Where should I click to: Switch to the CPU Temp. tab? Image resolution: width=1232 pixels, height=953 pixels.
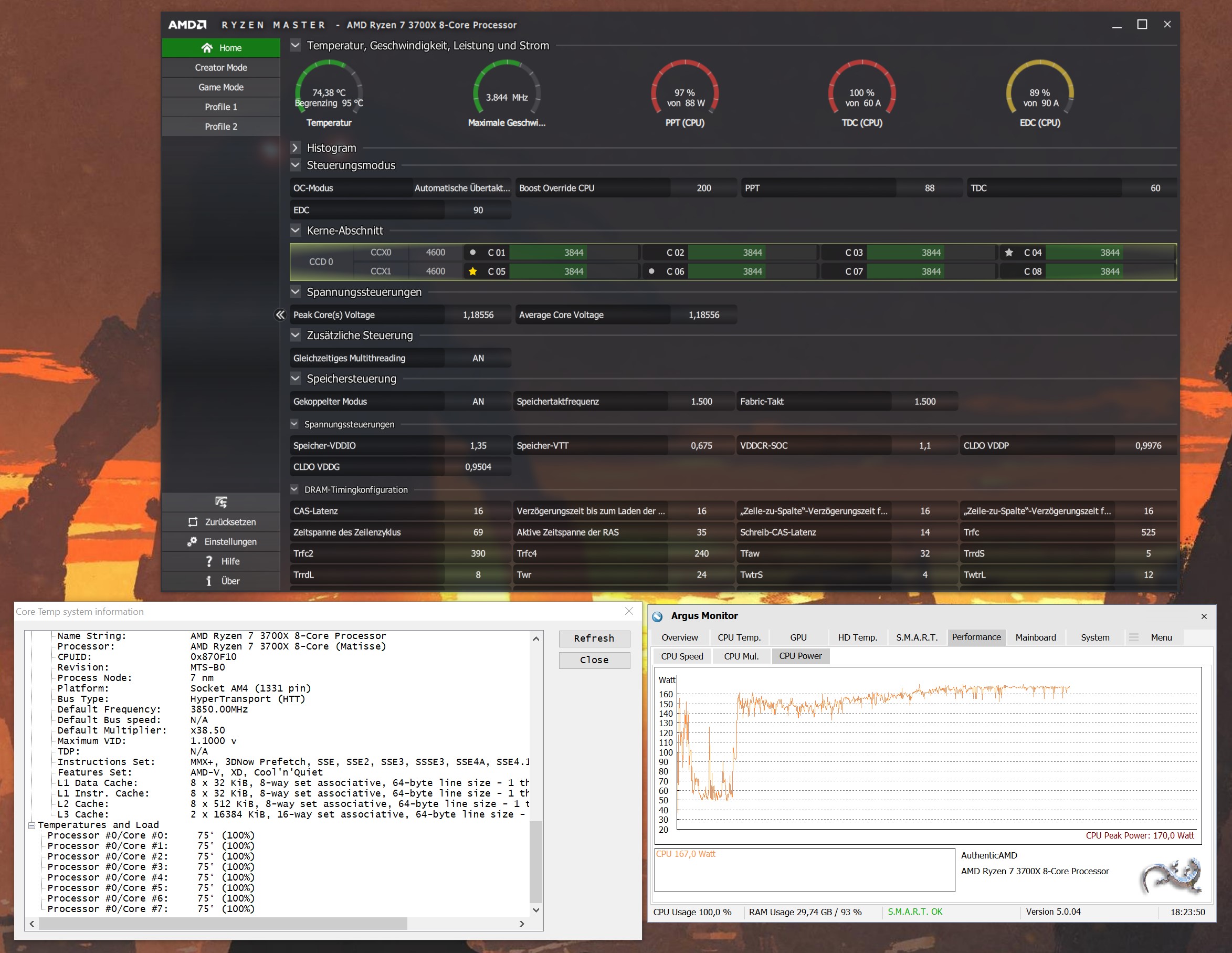[x=739, y=637]
